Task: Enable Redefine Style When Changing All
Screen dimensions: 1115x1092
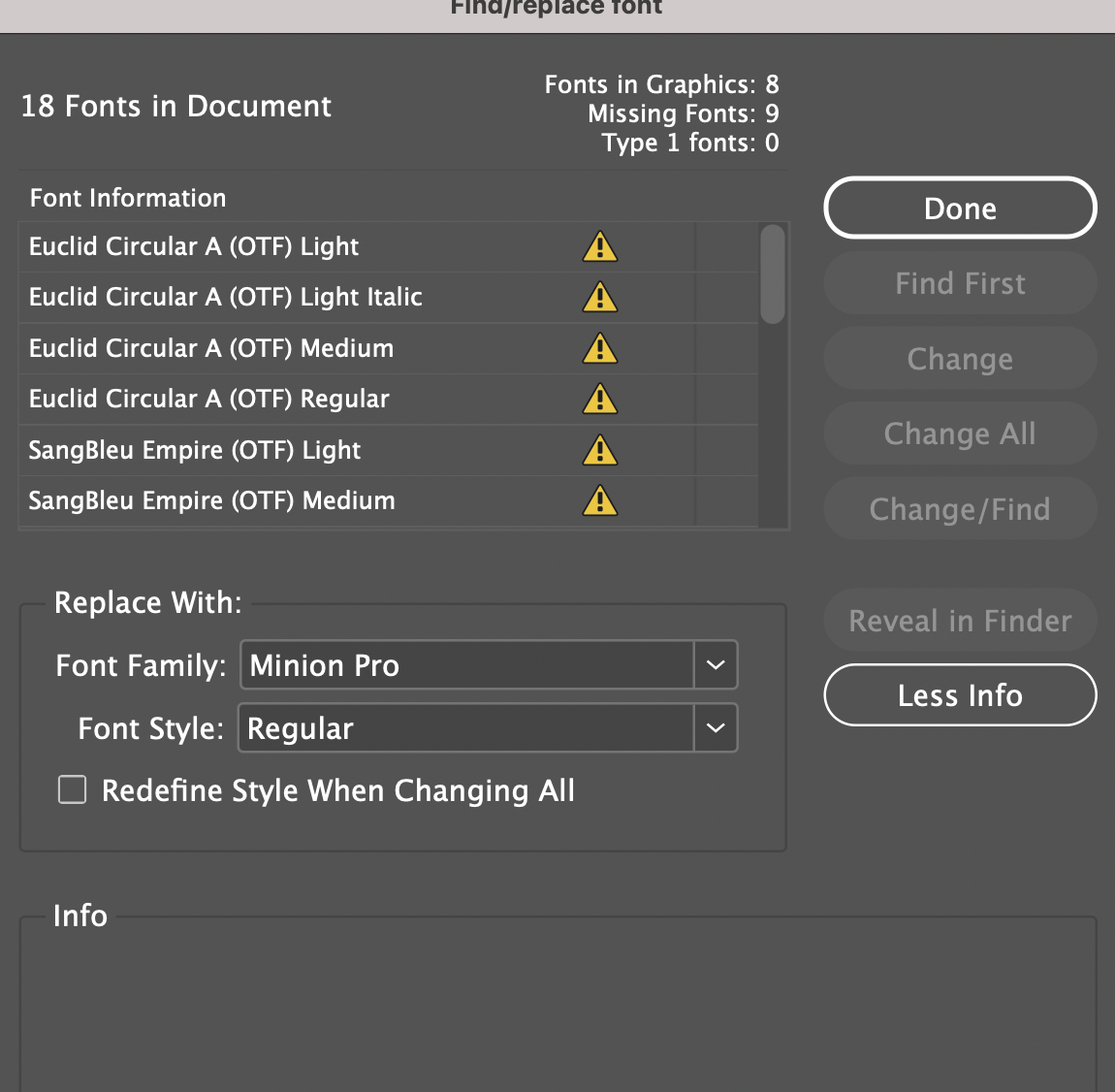Action: pyautogui.click(x=73, y=789)
